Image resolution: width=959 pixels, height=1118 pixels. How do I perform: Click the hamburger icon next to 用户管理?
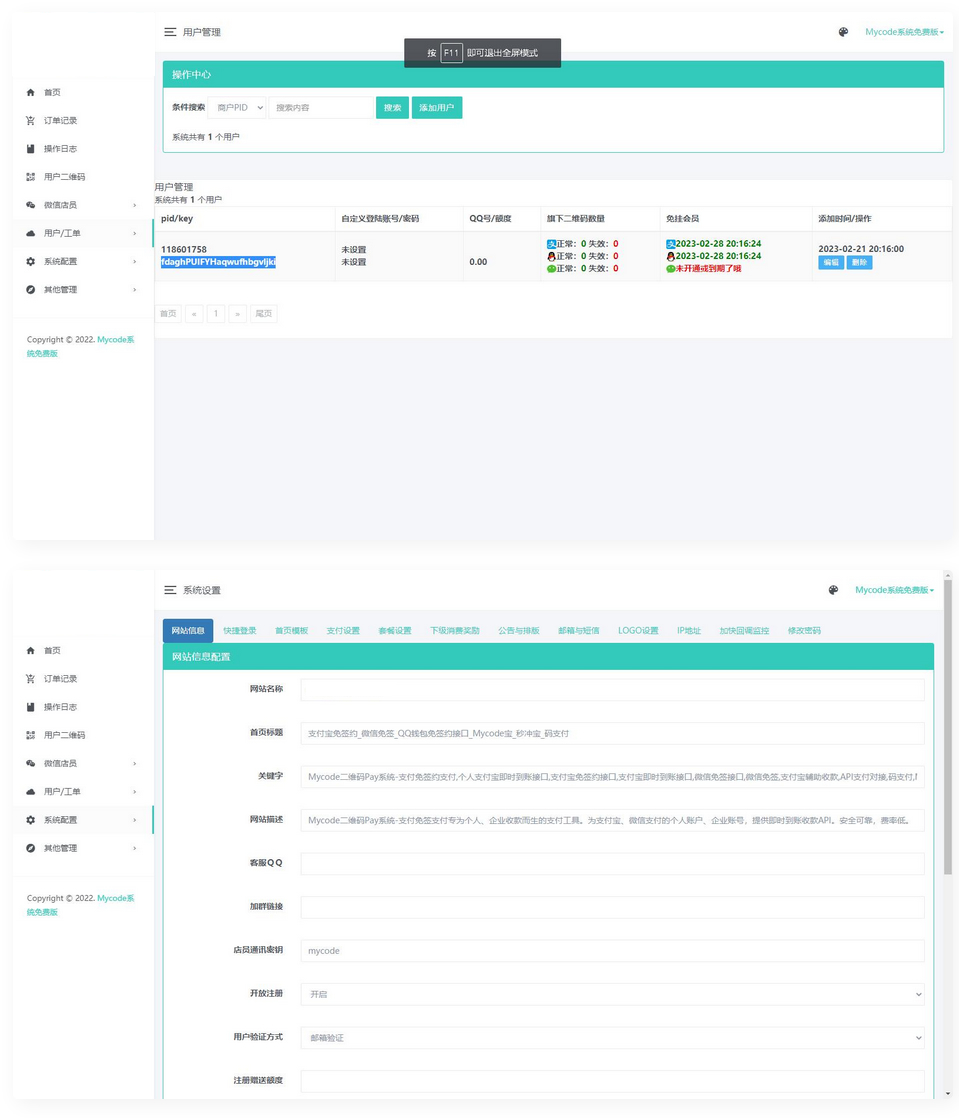click(170, 31)
